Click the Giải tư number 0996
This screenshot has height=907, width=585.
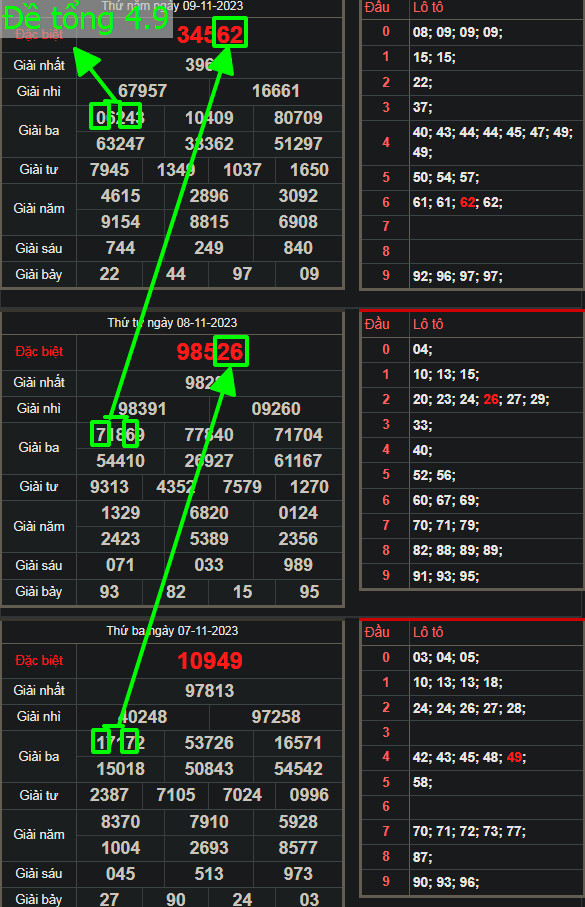point(309,795)
